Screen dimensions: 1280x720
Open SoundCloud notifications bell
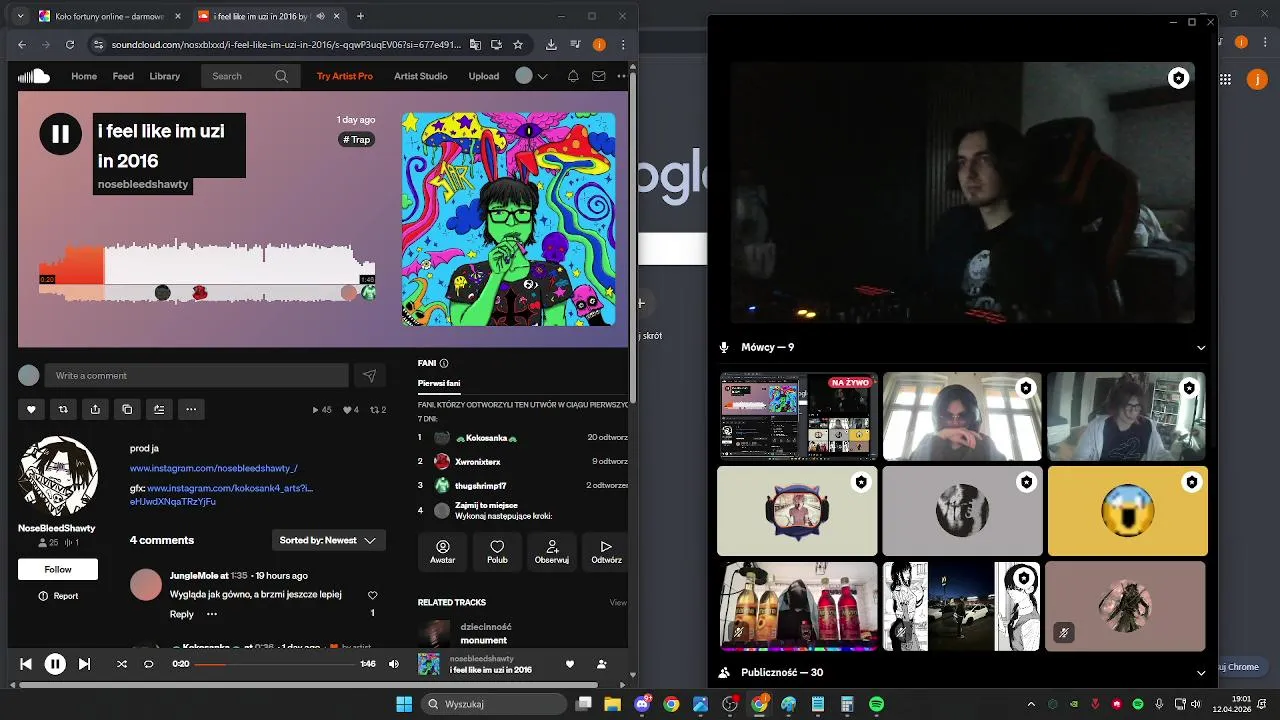click(573, 76)
